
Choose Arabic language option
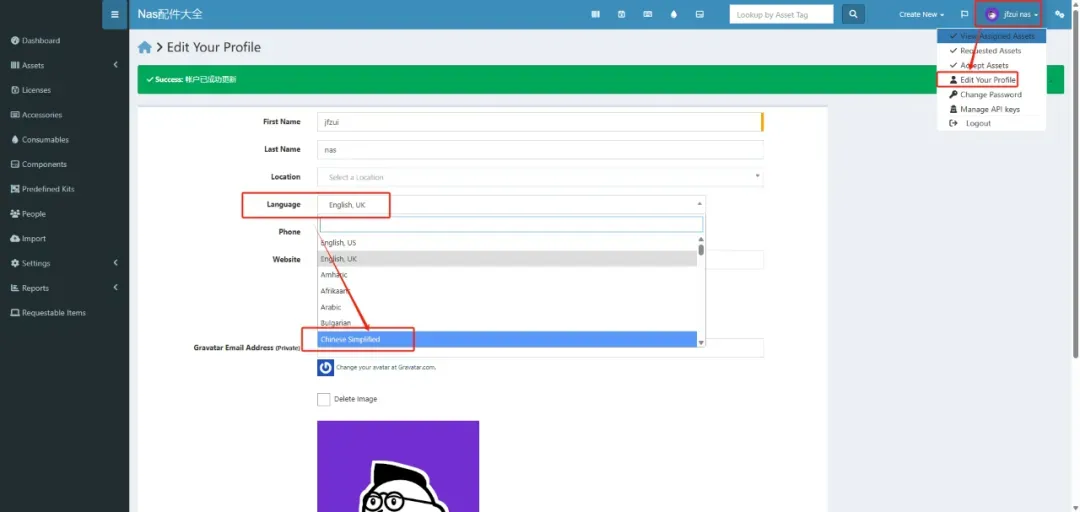click(508, 307)
